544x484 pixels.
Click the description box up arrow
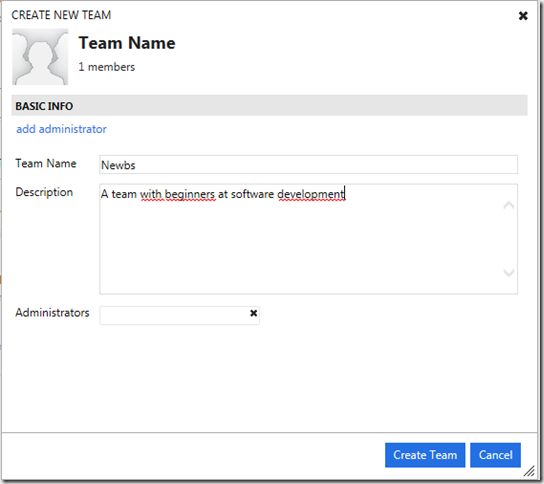[x=509, y=205]
